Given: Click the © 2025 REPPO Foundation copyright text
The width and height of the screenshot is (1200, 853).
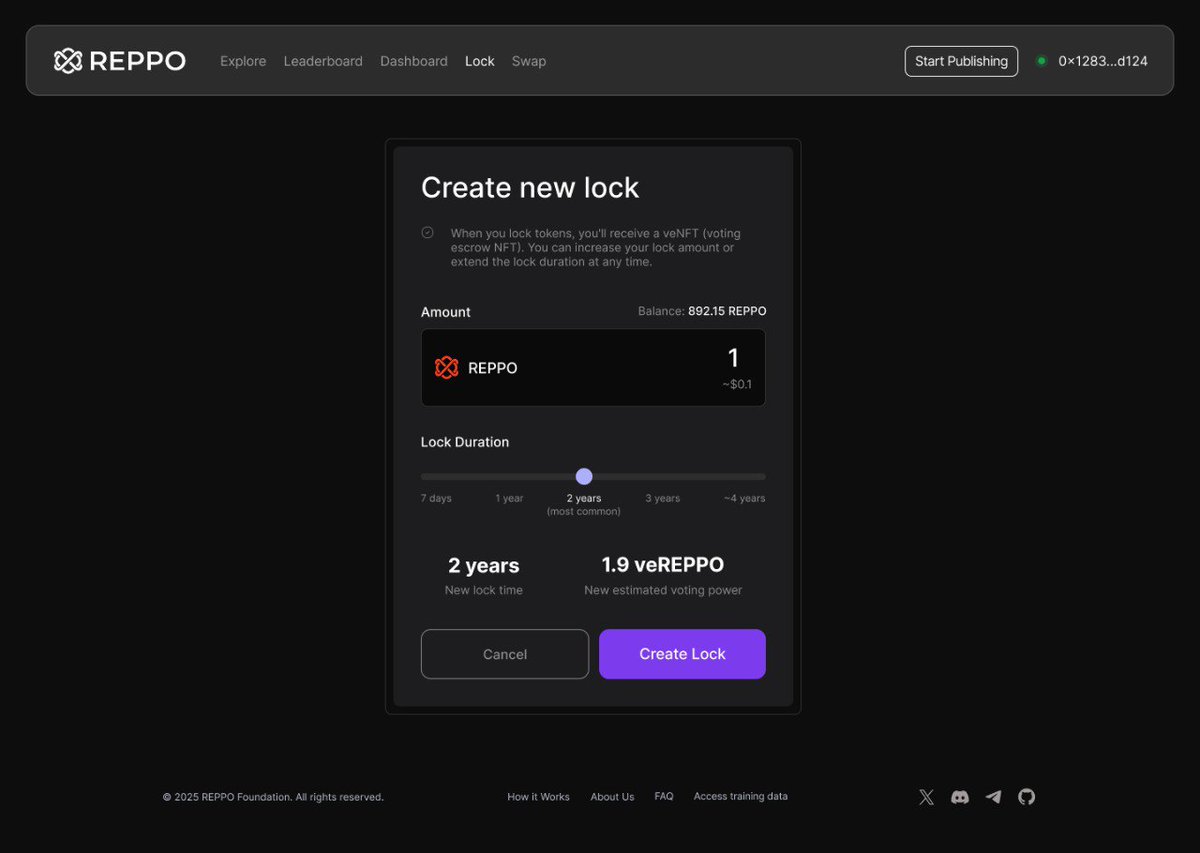Looking at the screenshot, I should (x=273, y=797).
